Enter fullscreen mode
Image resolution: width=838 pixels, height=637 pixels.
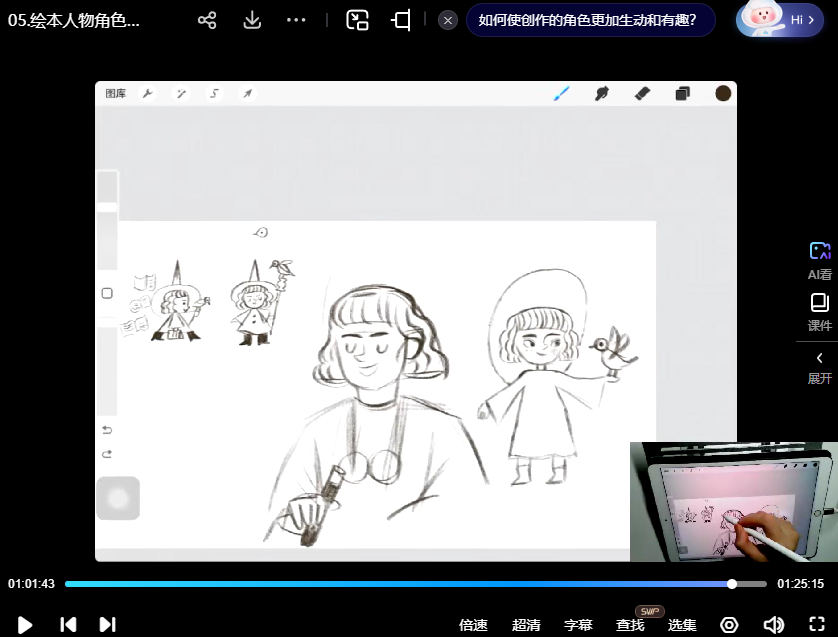coord(817,625)
